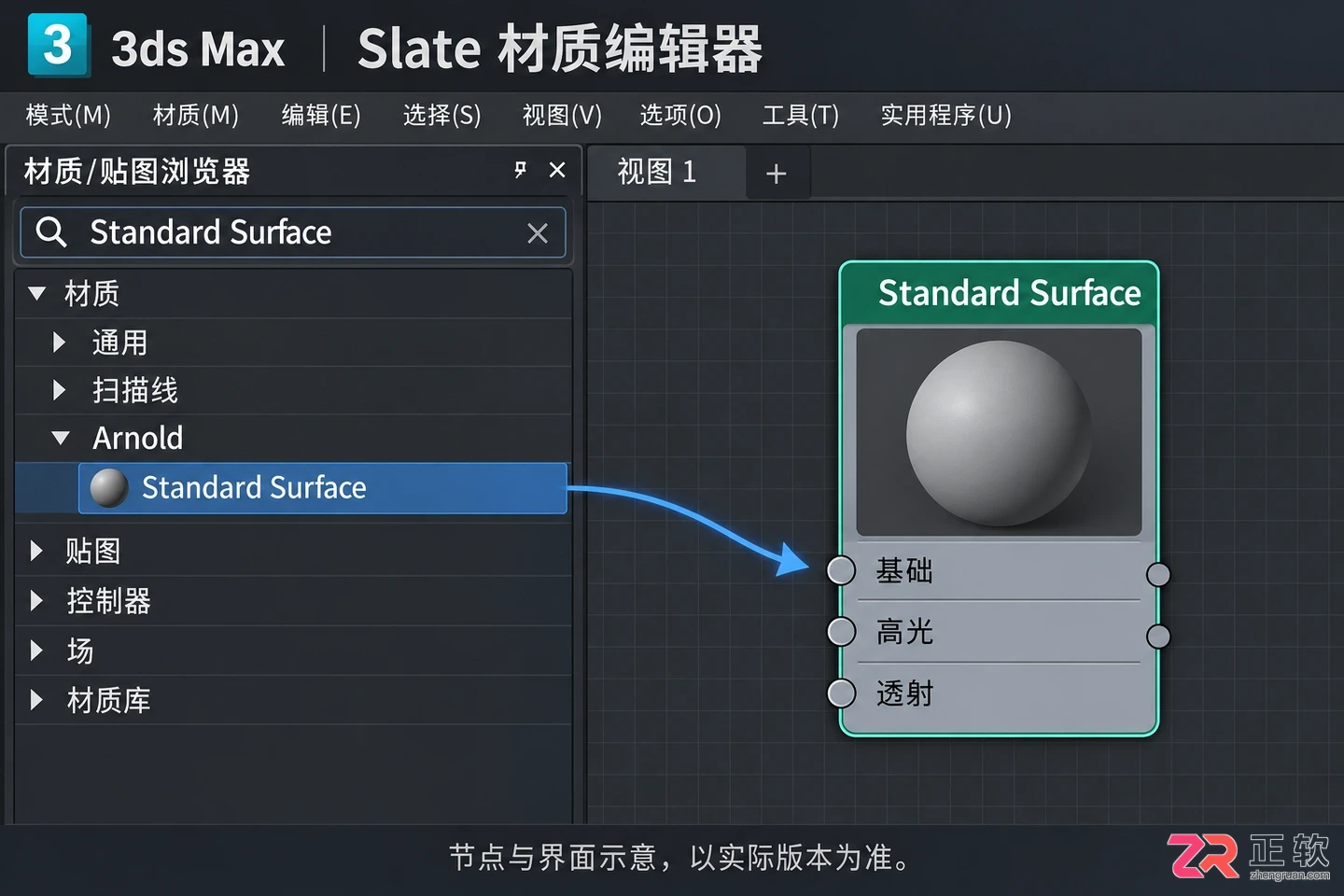Click the 高光 input socket

pos(841,632)
